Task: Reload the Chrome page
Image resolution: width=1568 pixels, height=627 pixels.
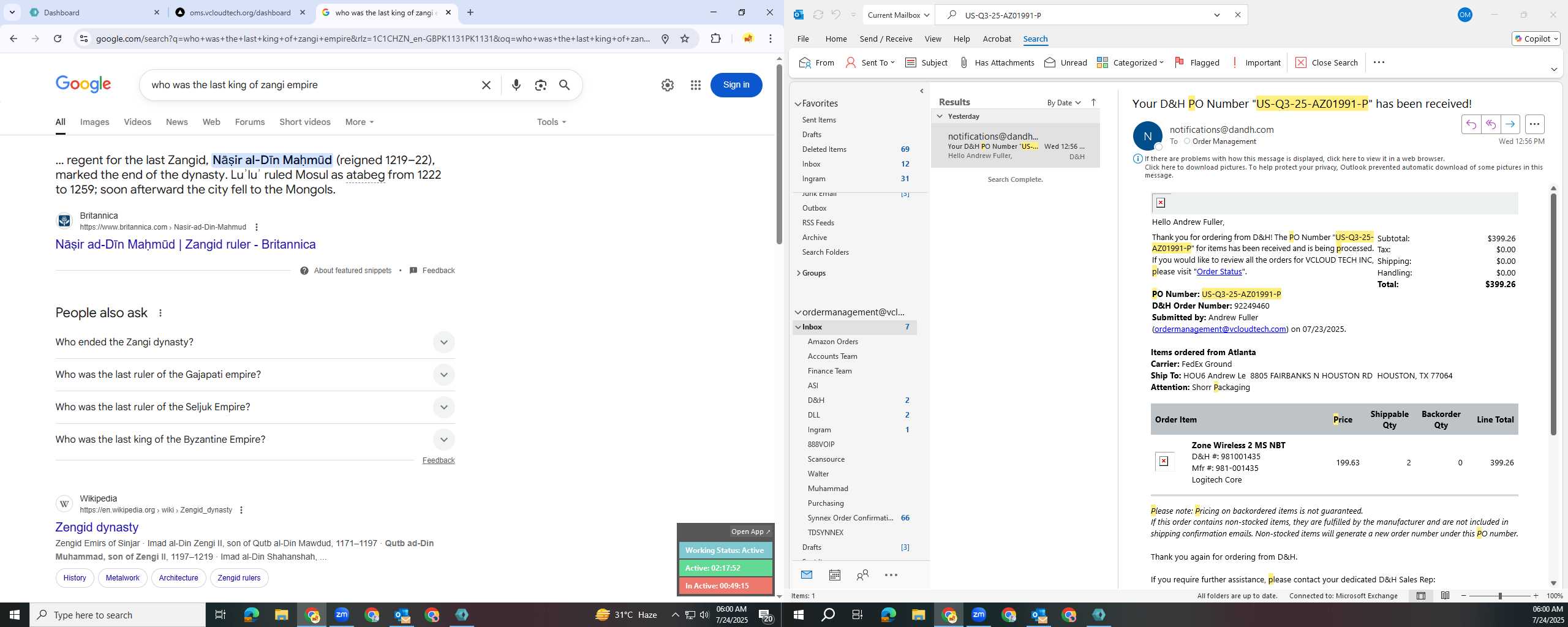Action: click(x=58, y=39)
